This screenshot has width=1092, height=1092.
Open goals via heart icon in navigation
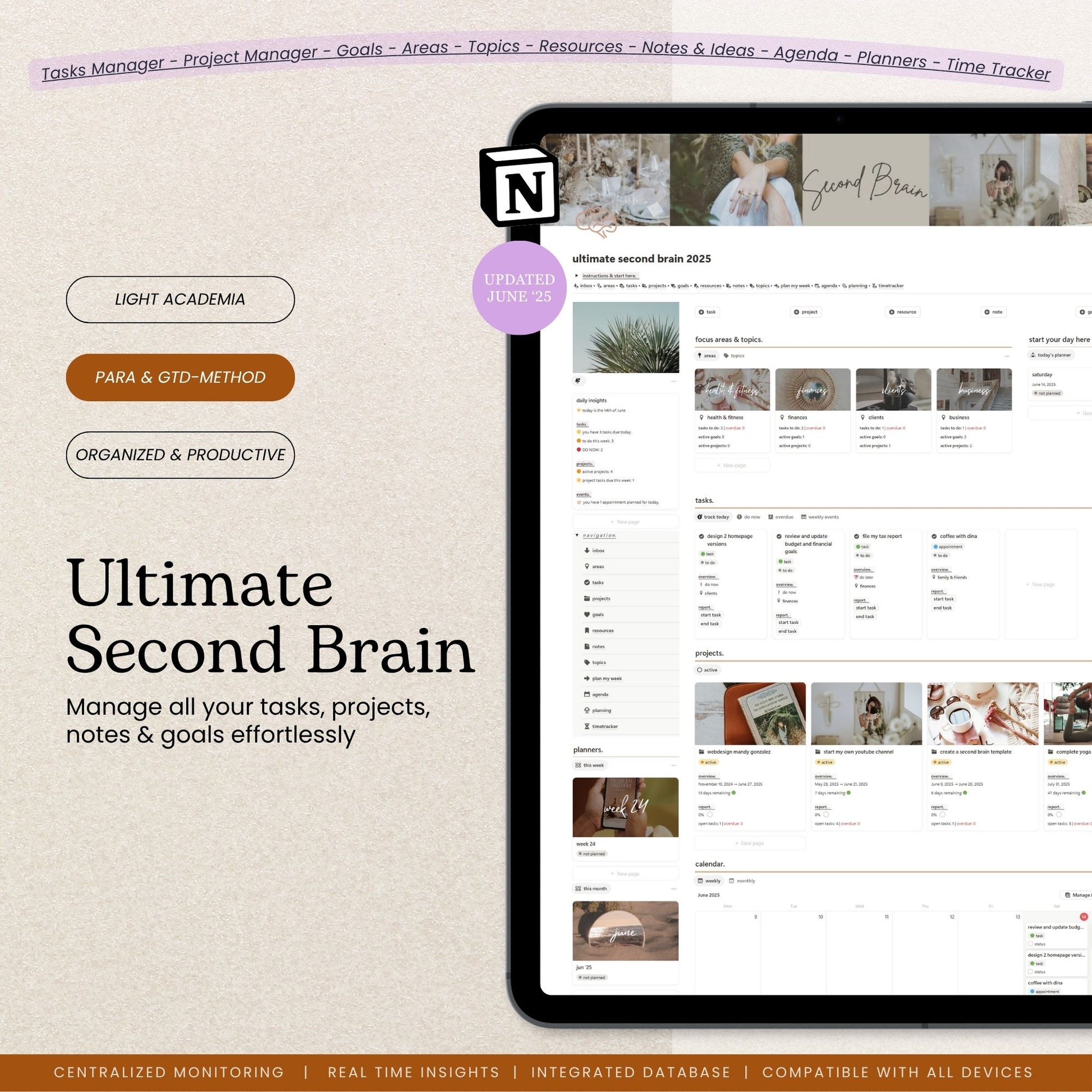[x=587, y=614]
